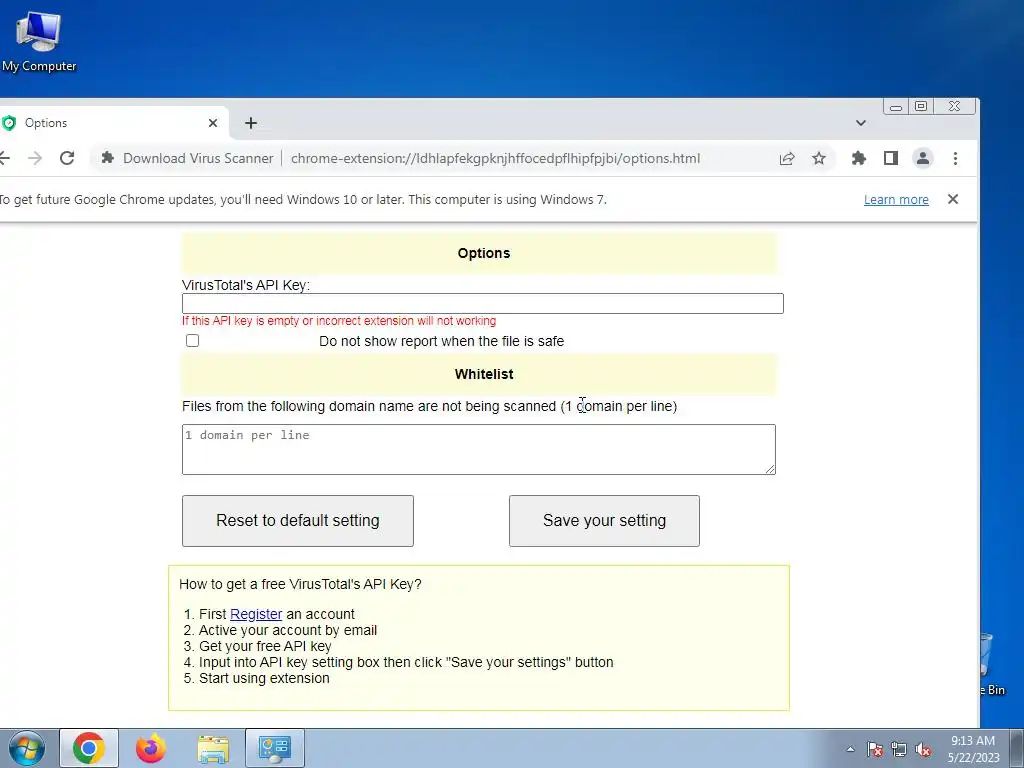Select the chrome-extension URL in address bar
Viewport: 1024px width, 768px height.
495,158
